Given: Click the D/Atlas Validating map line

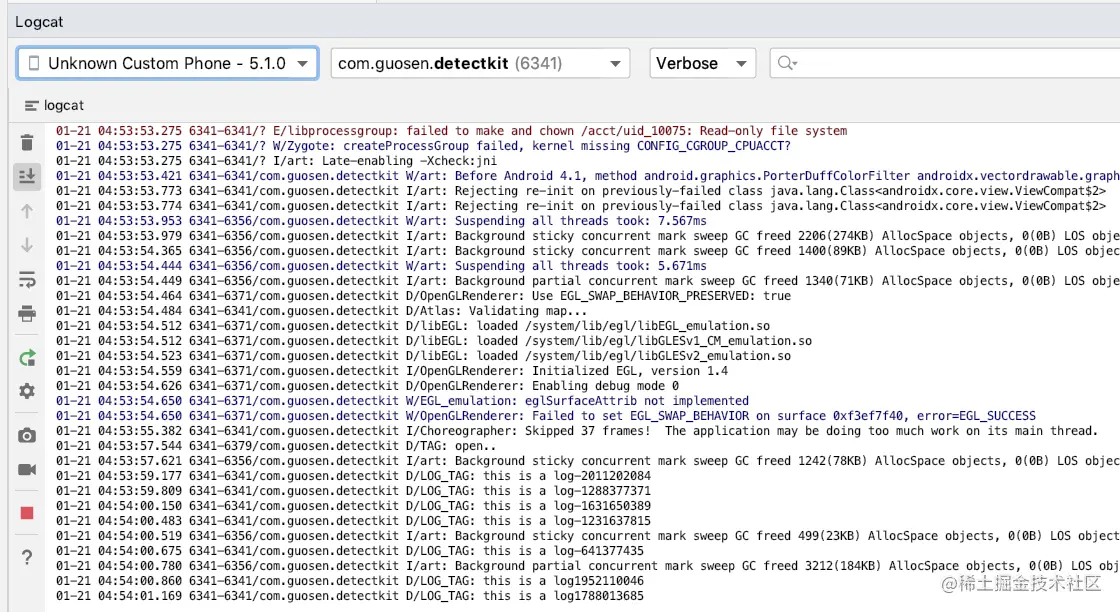Looking at the screenshot, I should click(321, 311).
